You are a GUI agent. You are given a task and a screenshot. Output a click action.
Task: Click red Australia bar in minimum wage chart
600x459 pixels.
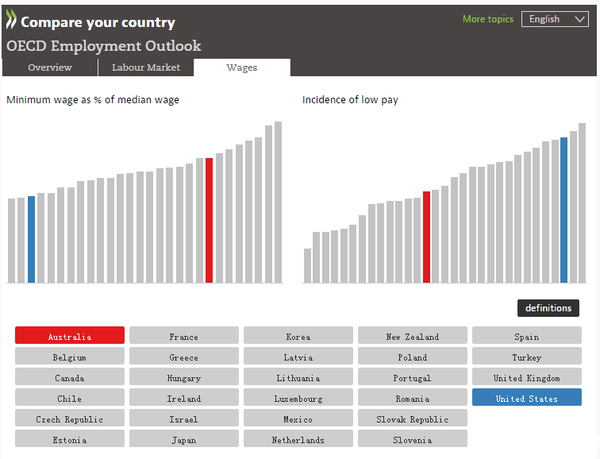tap(209, 220)
